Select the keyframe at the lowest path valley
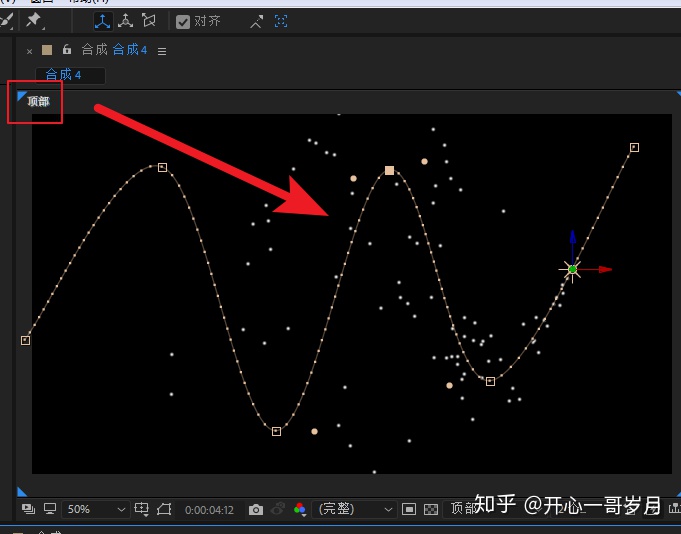 pyautogui.click(x=276, y=431)
